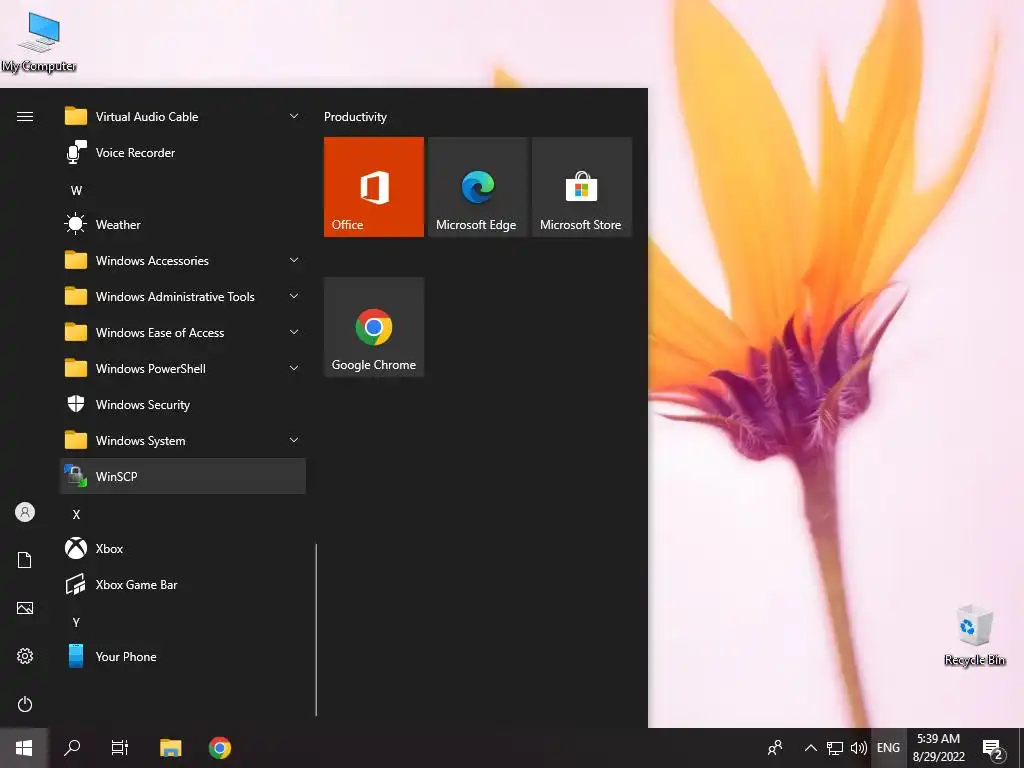Click the Y letter header
This screenshot has width=1024, height=768.
tap(76, 622)
